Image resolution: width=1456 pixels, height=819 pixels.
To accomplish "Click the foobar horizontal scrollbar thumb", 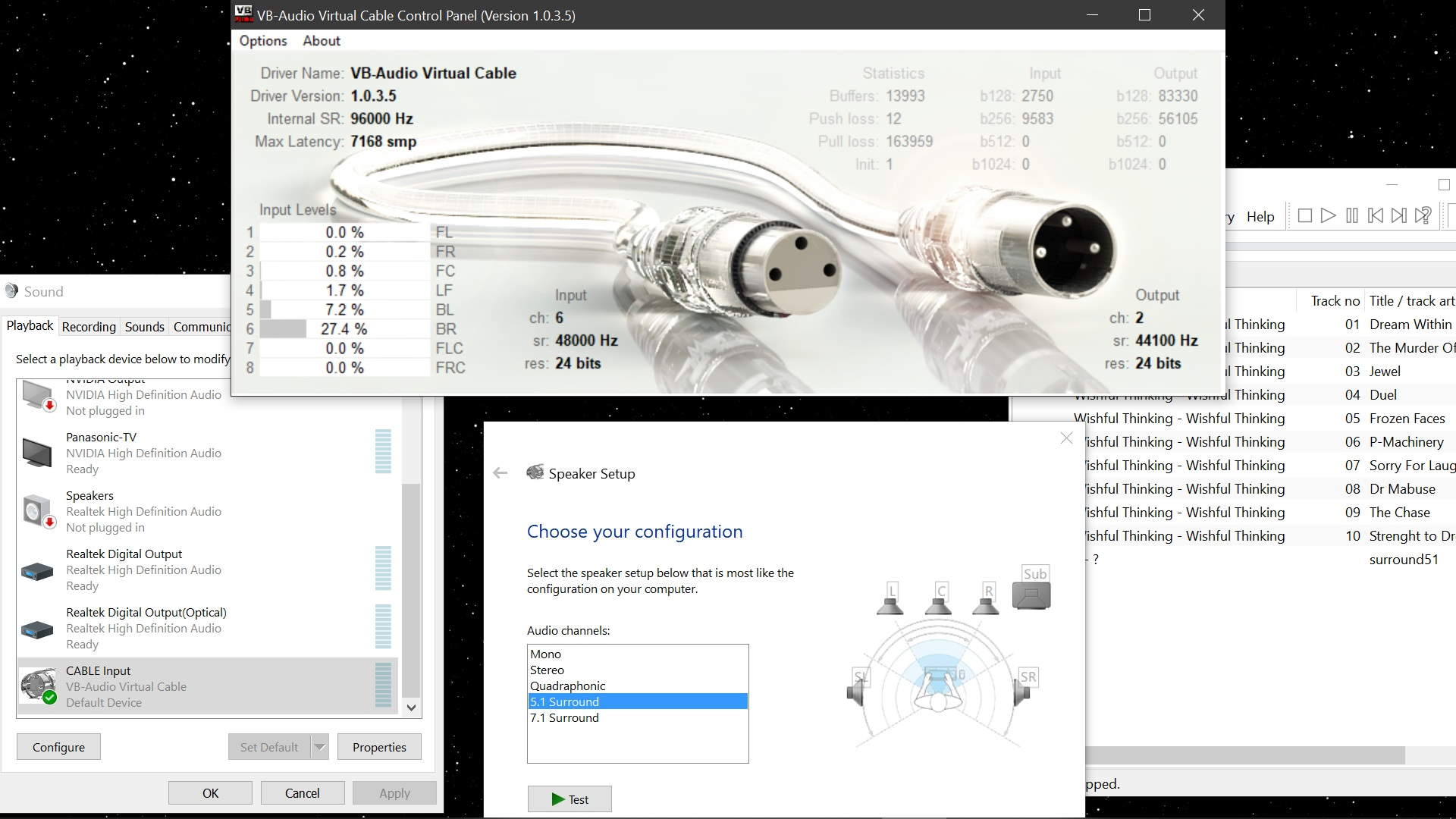I will coord(1245,755).
